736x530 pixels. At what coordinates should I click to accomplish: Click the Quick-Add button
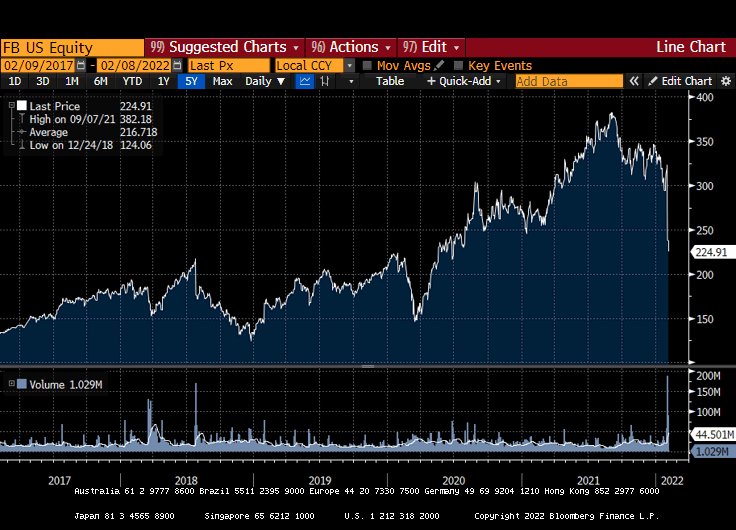click(x=464, y=81)
